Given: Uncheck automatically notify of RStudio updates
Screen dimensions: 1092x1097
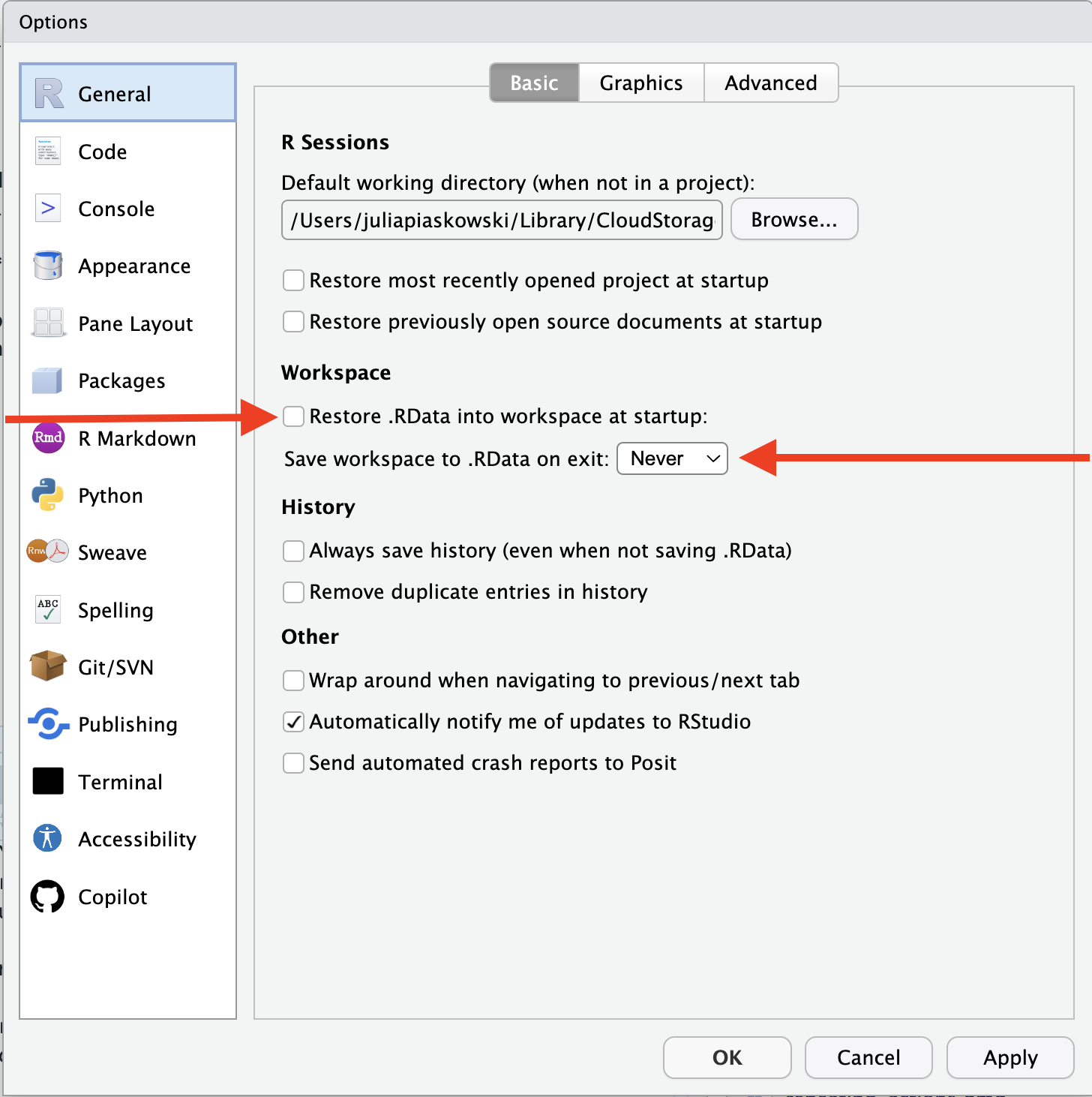Looking at the screenshot, I should (x=293, y=722).
